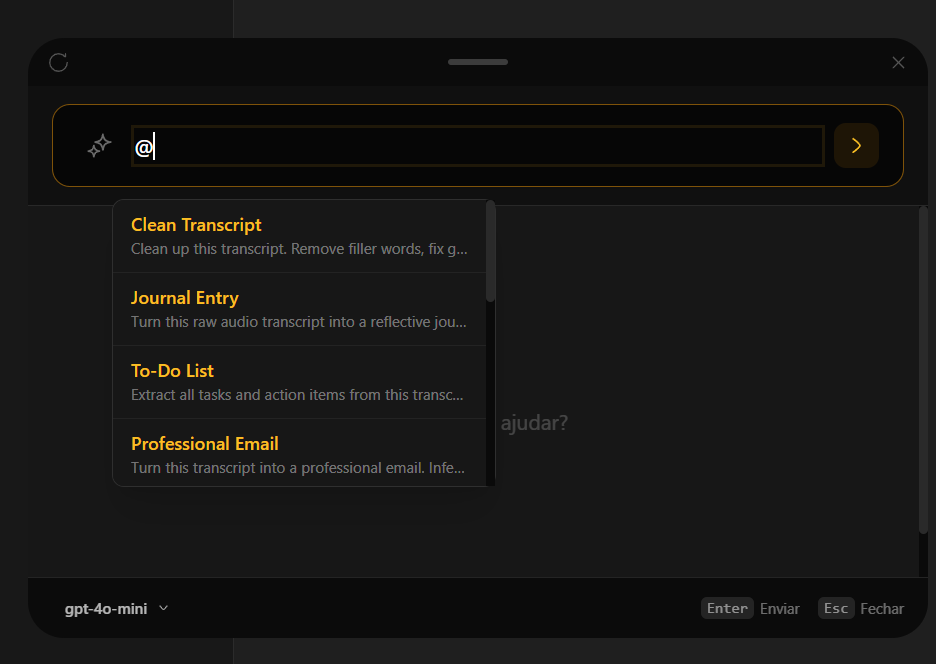Click 'Extract all tasks and action items' text
936x664 pixels.
[297, 395]
